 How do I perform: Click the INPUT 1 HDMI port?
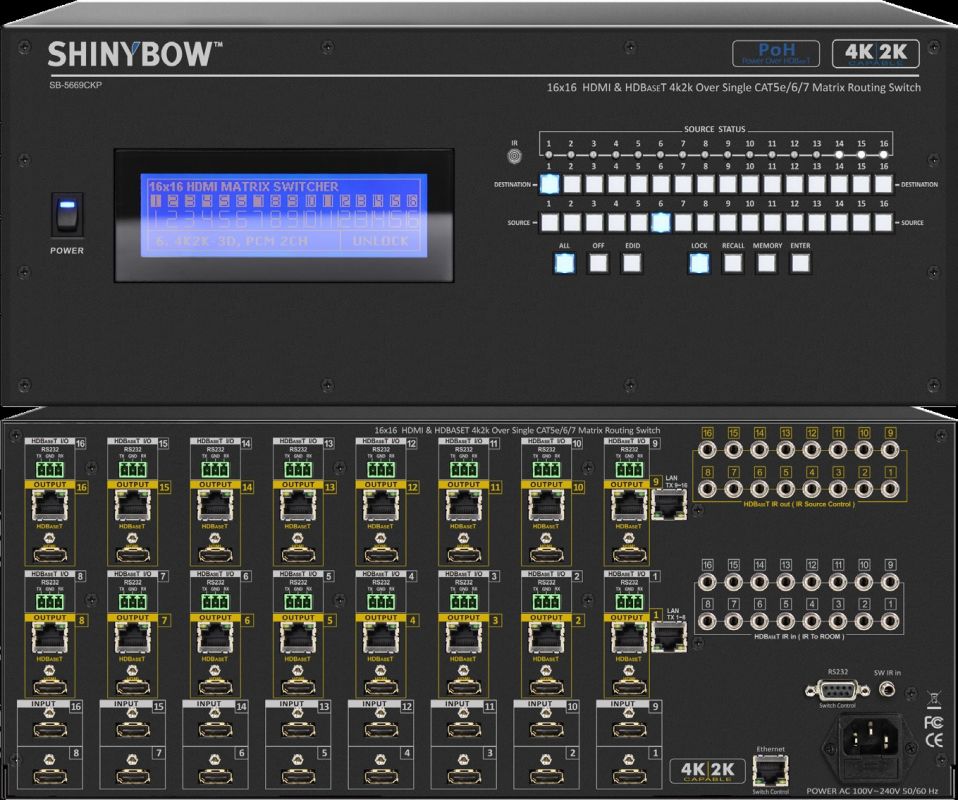coord(629,776)
